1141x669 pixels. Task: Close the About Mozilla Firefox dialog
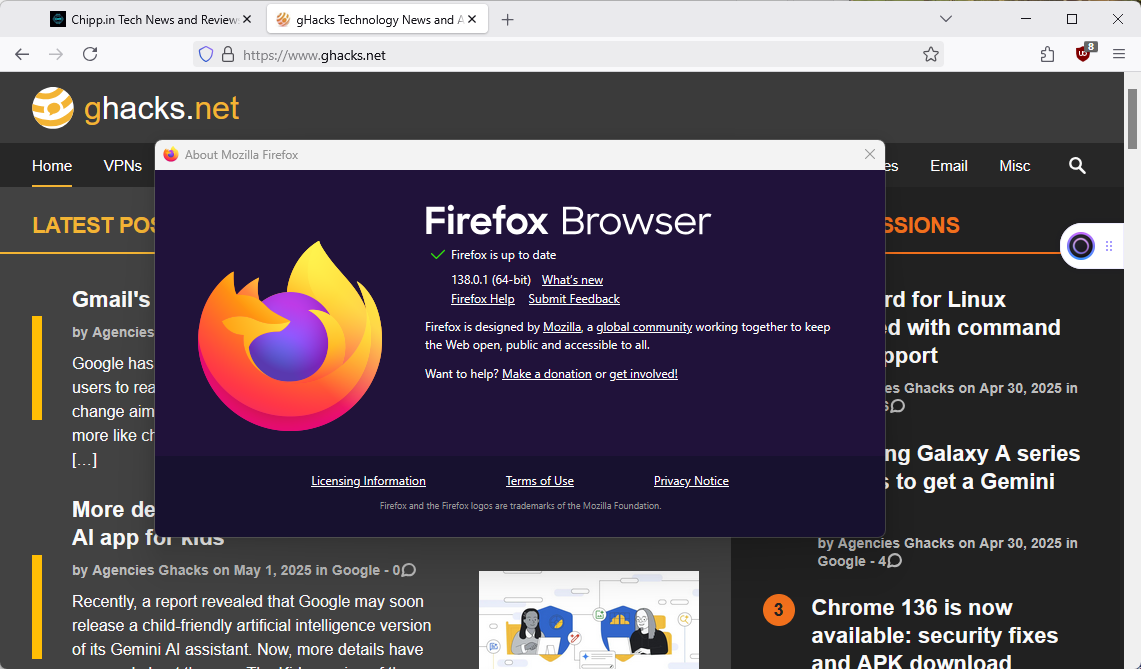coord(870,154)
